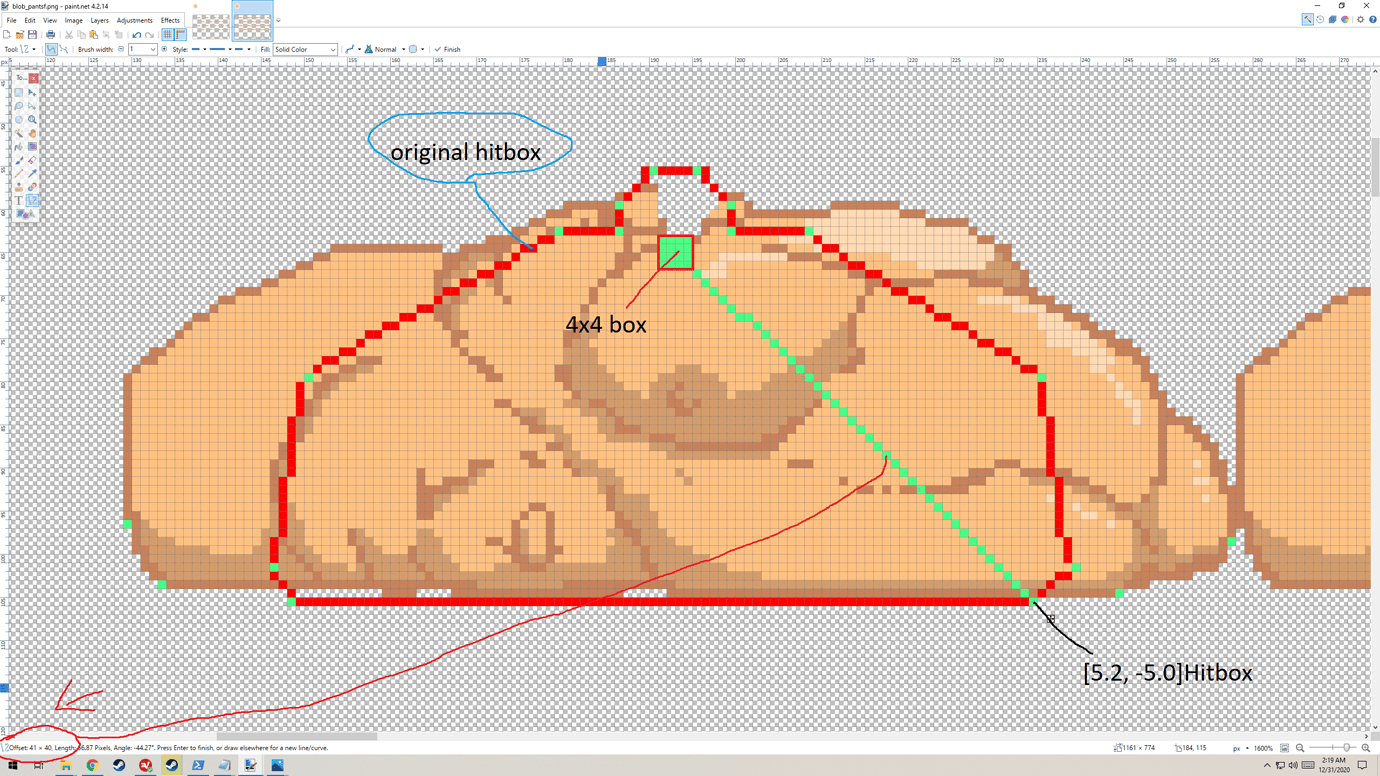The width and height of the screenshot is (1380, 776).
Task: Select the Magic Wand tool
Action: click(19, 133)
